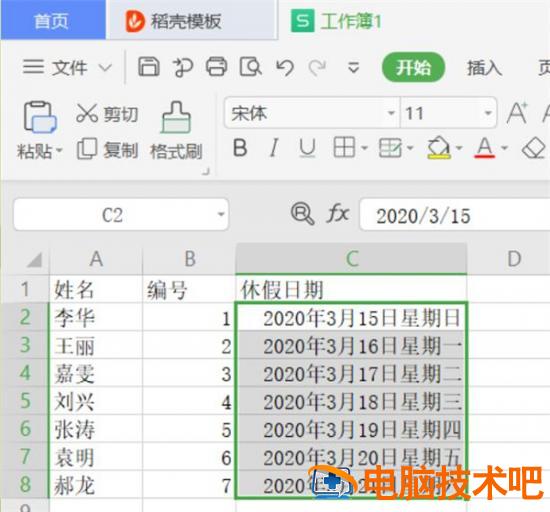The height and width of the screenshot is (512, 550).
Task: Click the Print icon
Action: tap(216, 67)
